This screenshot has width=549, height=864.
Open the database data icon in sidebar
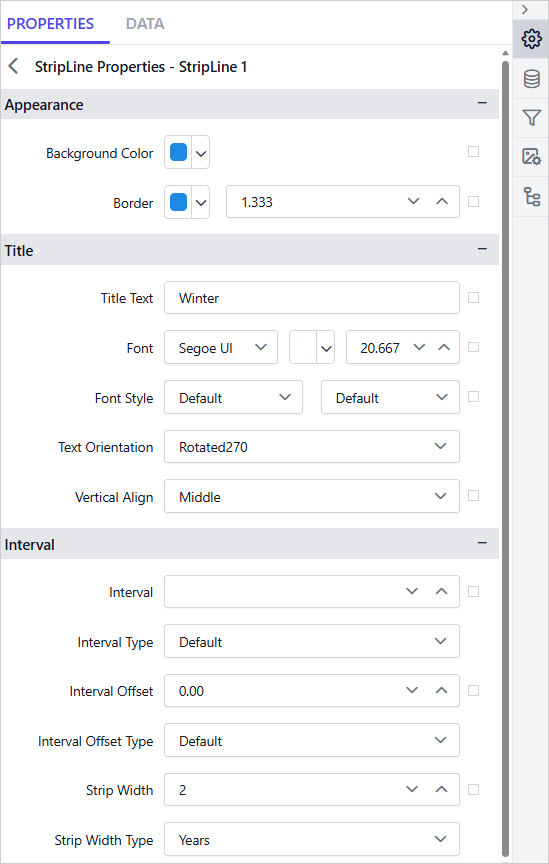[x=531, y=79]
